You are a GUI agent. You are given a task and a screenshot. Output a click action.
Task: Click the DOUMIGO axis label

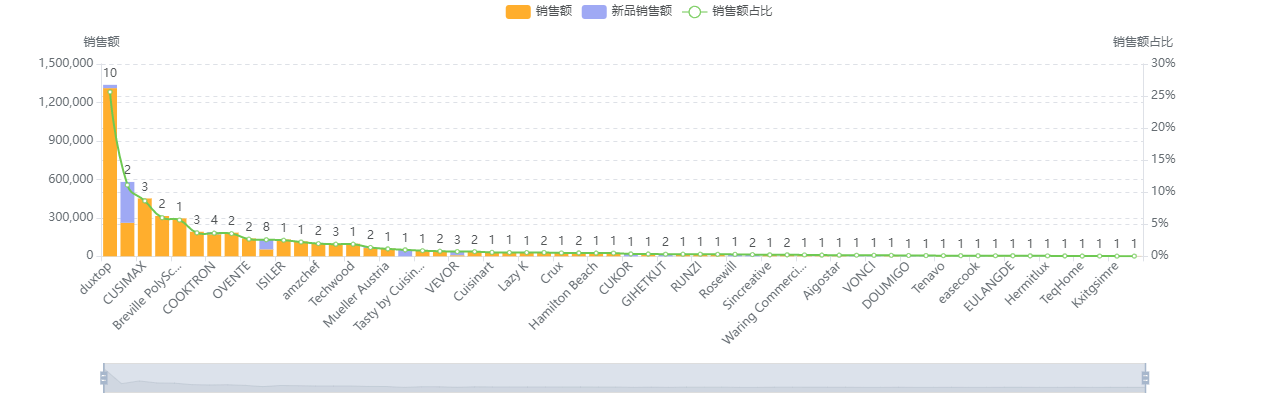887,287
